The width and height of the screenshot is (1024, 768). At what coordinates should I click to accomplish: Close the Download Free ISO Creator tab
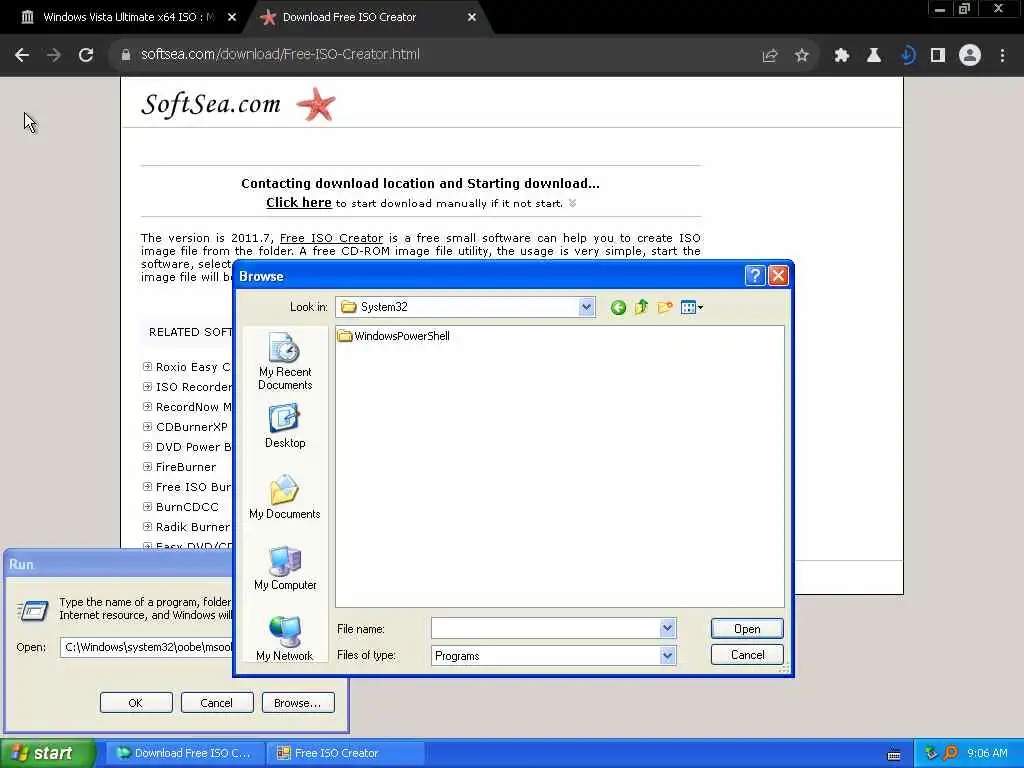472,17
